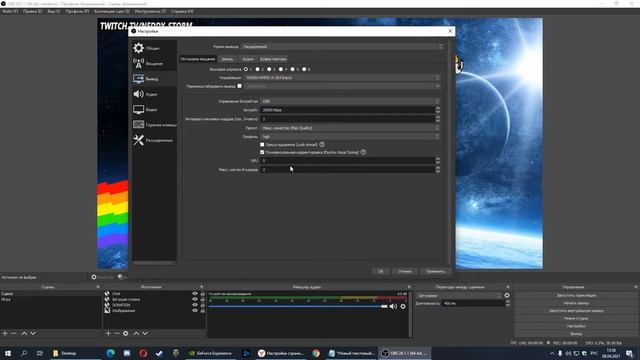This screenshot has height=360, width=640.
Task: Switch to the Audio tab in Output
Action: (248, 59)
